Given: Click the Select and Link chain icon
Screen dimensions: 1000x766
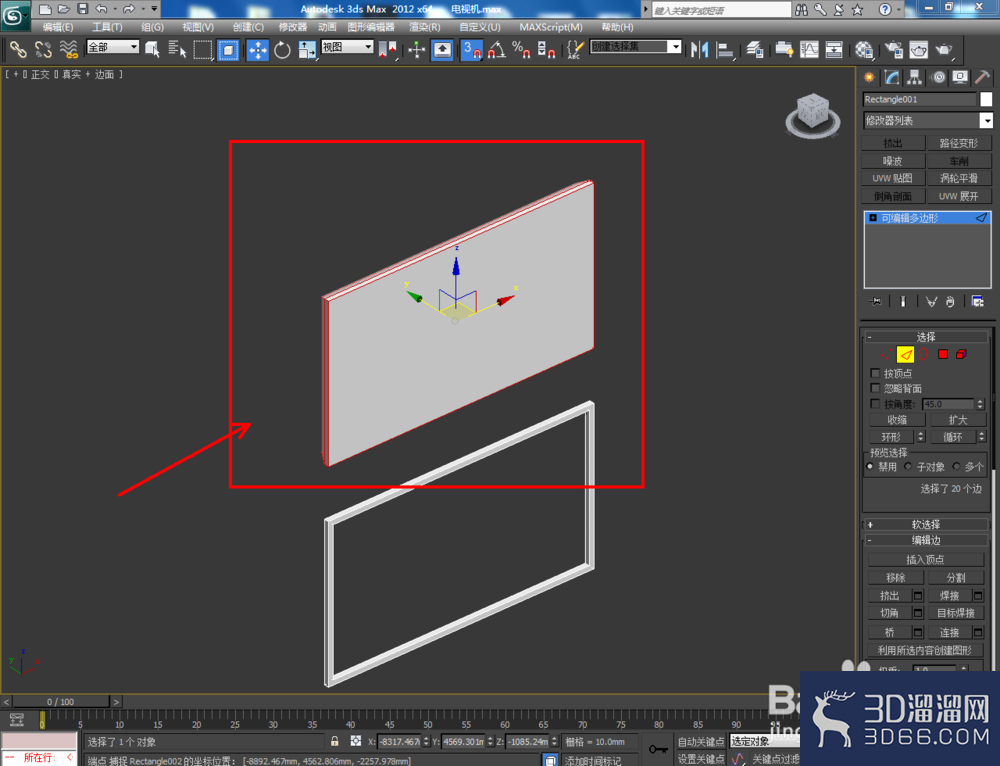Looking at the screenshot, I should click(x=18, y=49).
